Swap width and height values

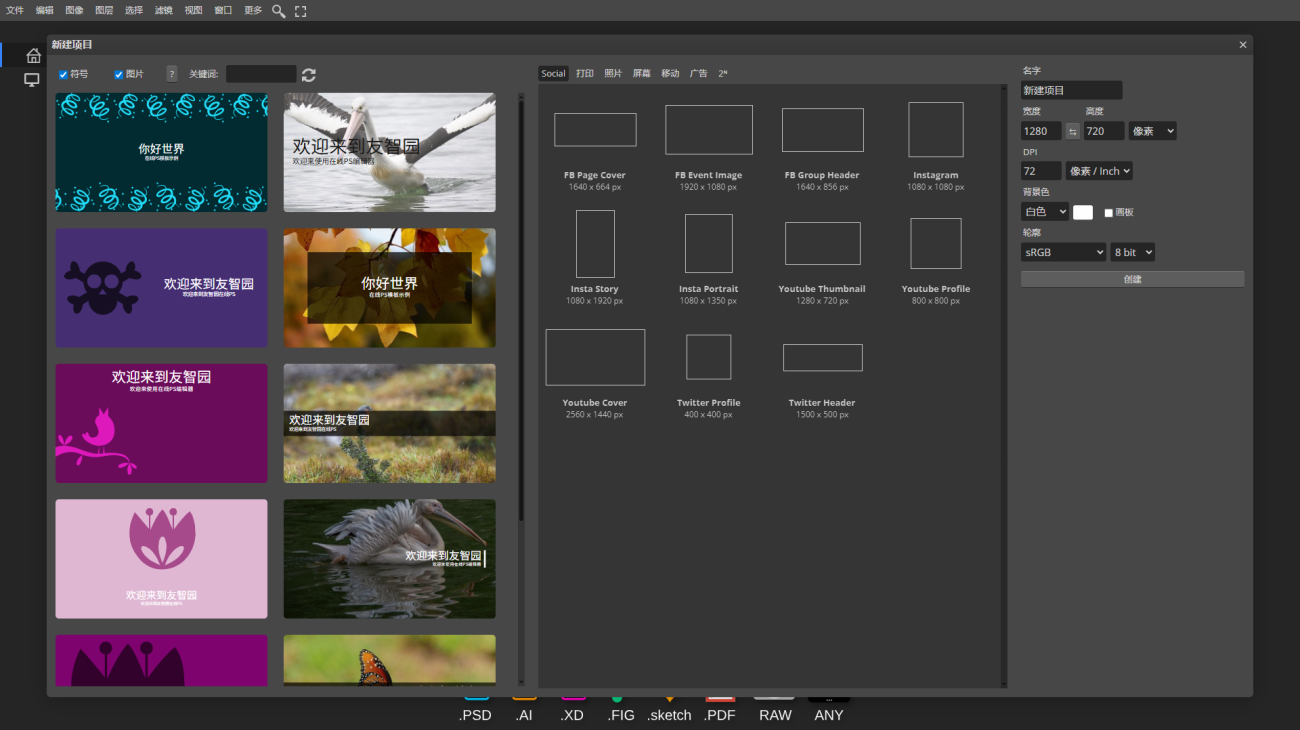point(1073,131)
